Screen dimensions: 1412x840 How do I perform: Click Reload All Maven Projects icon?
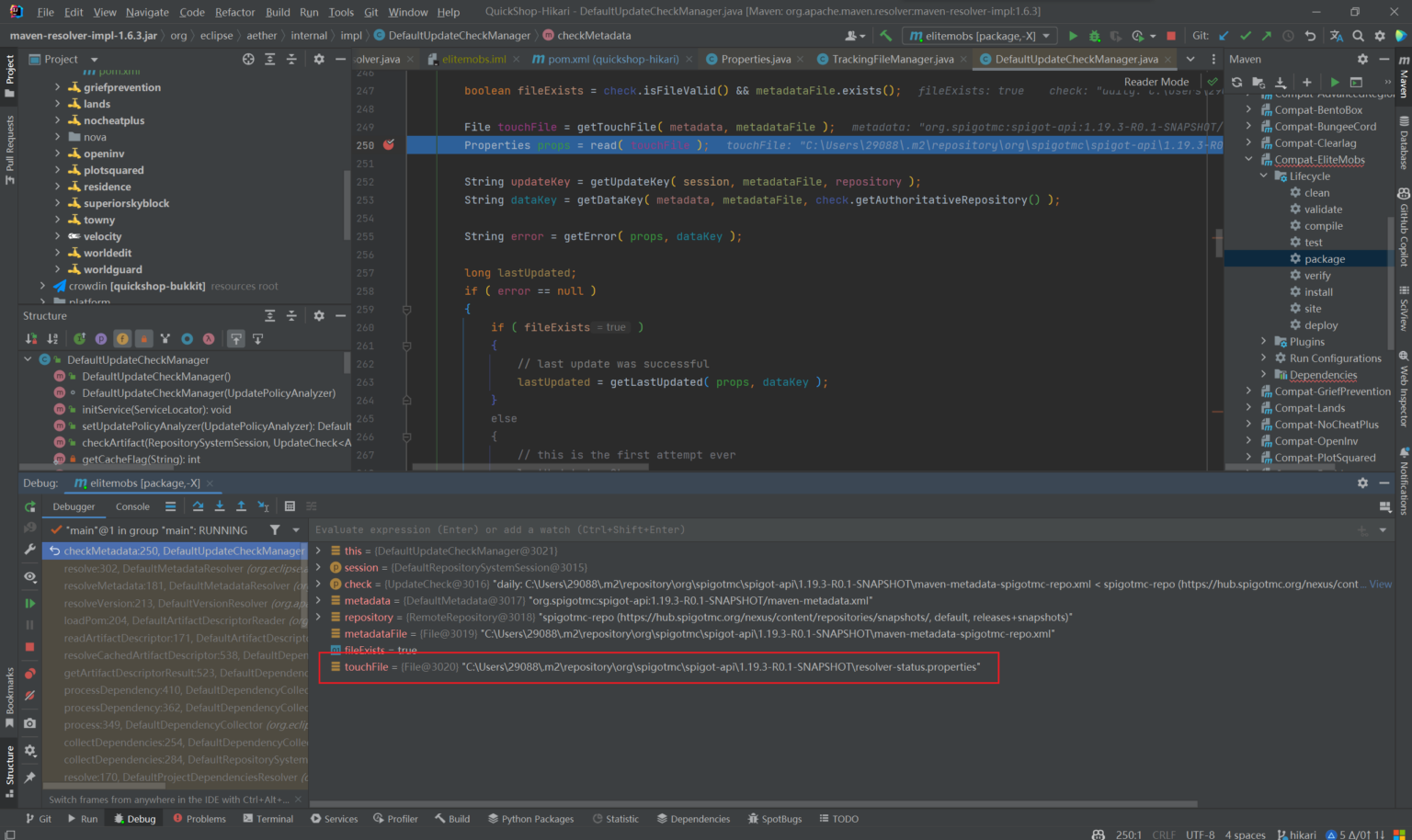tap(1236, 82)
